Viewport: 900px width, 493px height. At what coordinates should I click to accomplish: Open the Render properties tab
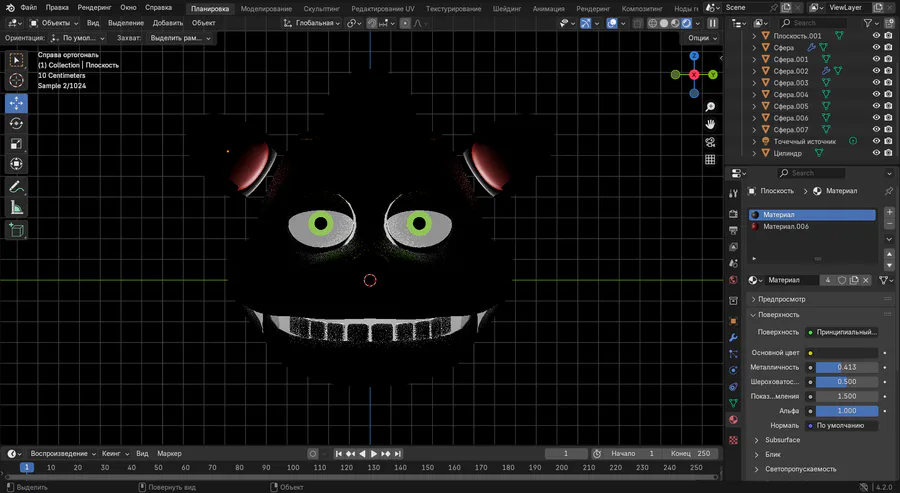(x=733, y=213)
